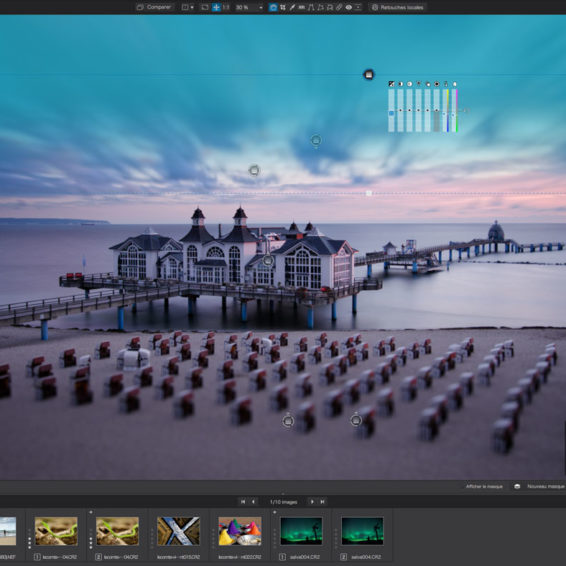
Task: Select the highlighted pan/move tool
Action: [x=216, y=7]
